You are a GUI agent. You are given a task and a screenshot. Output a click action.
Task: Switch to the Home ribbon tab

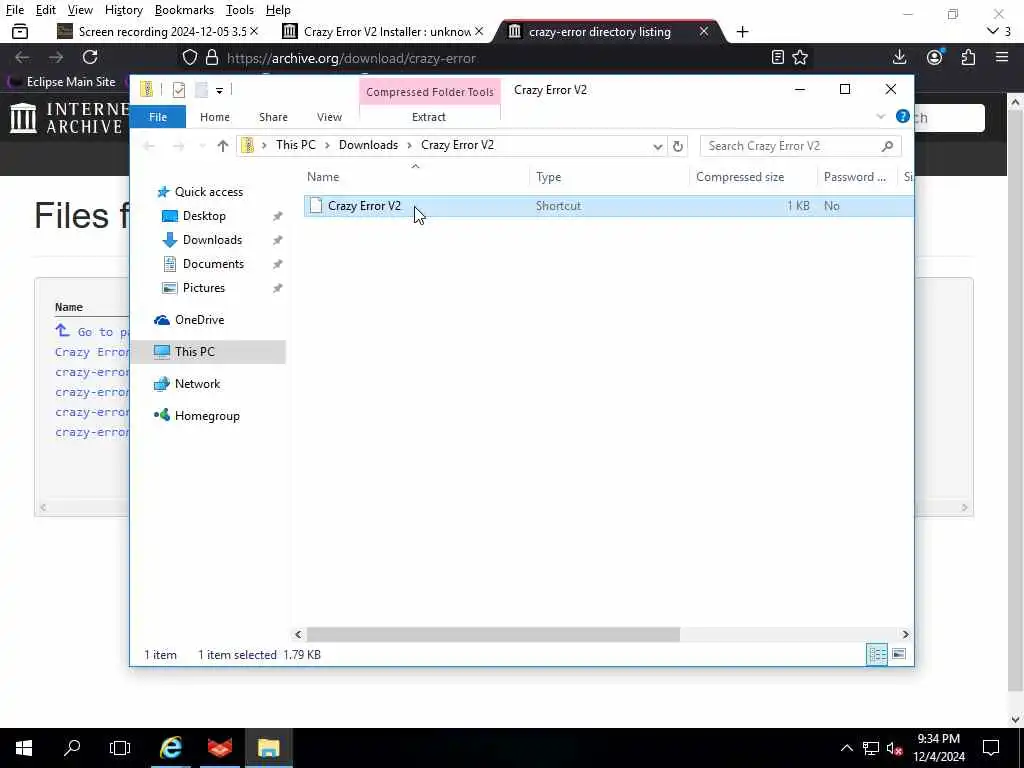pyautogui.click(x=214, y=117)
